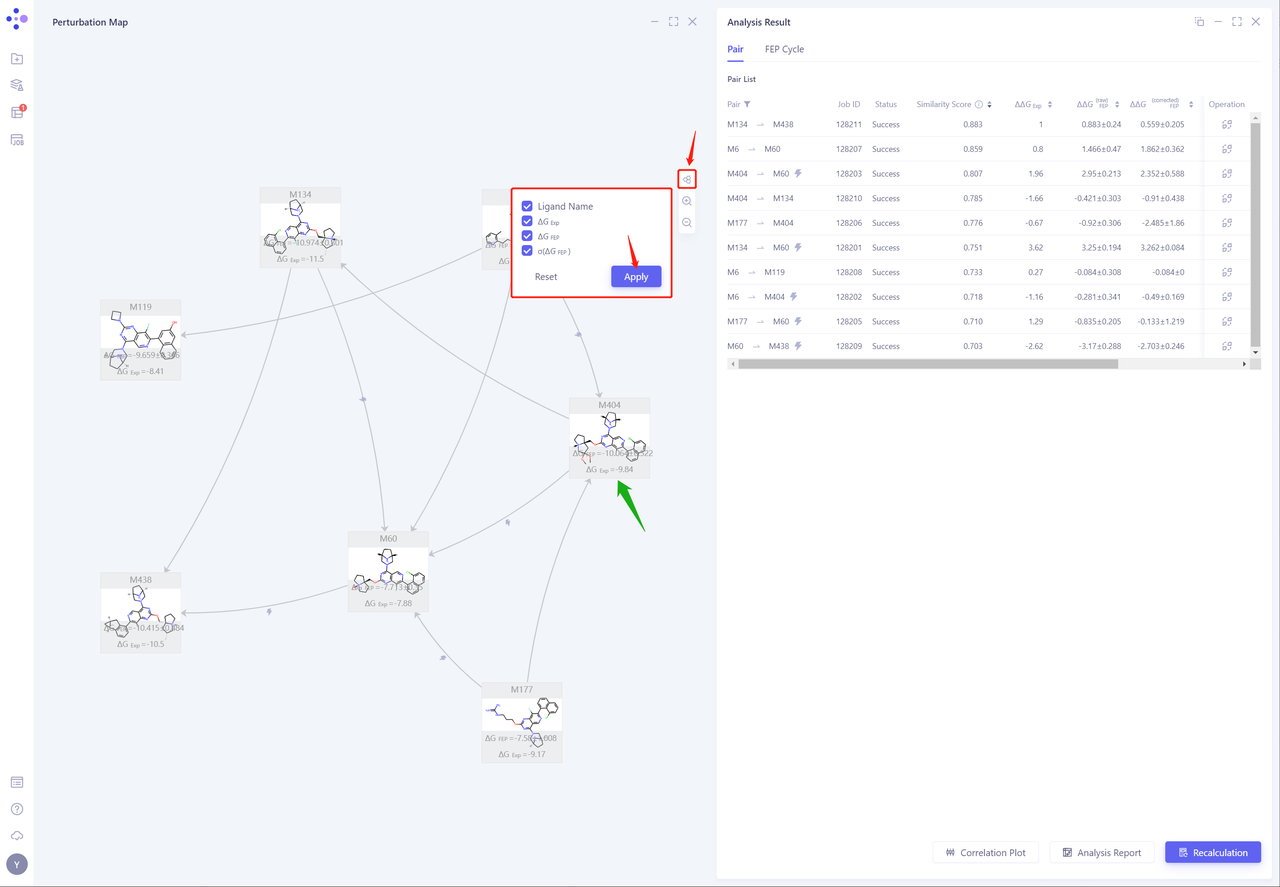Open the cloud icon in the lower sidebar
Viewport: 1280px width, 887px height.
coord(16,835)
